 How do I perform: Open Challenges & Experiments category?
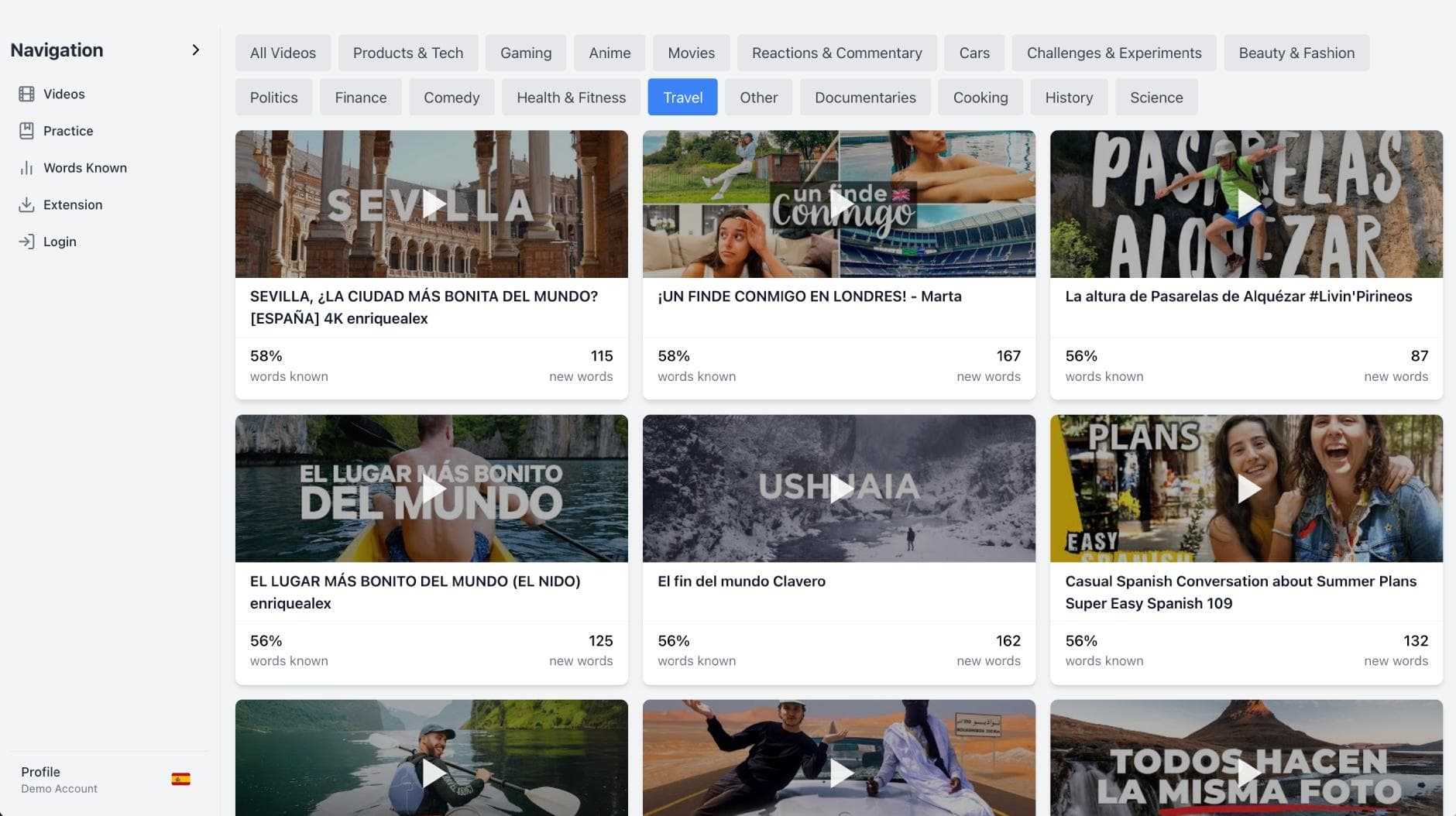tap(1114, 53)
